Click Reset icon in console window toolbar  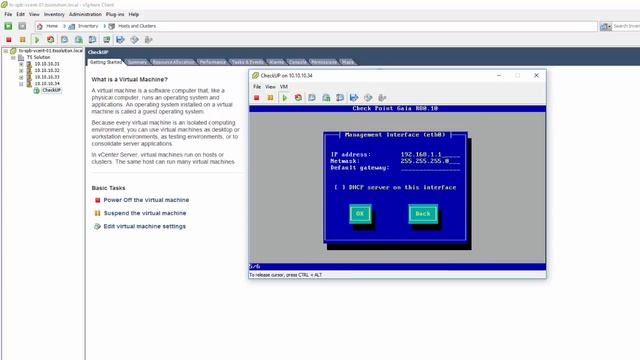pos(298,98)
